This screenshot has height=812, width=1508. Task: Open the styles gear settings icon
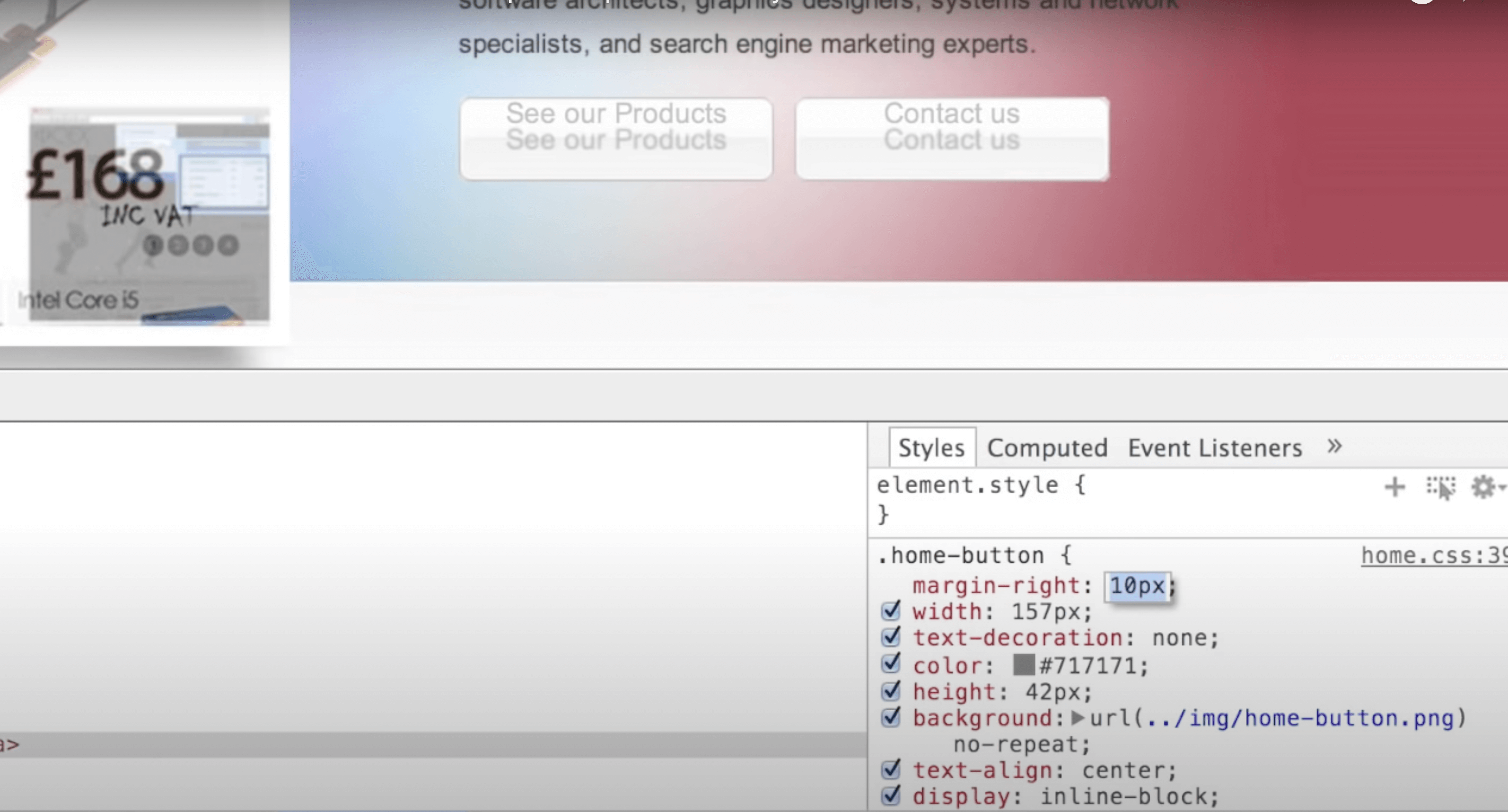pyautogui.click(x=1483, y=487)
